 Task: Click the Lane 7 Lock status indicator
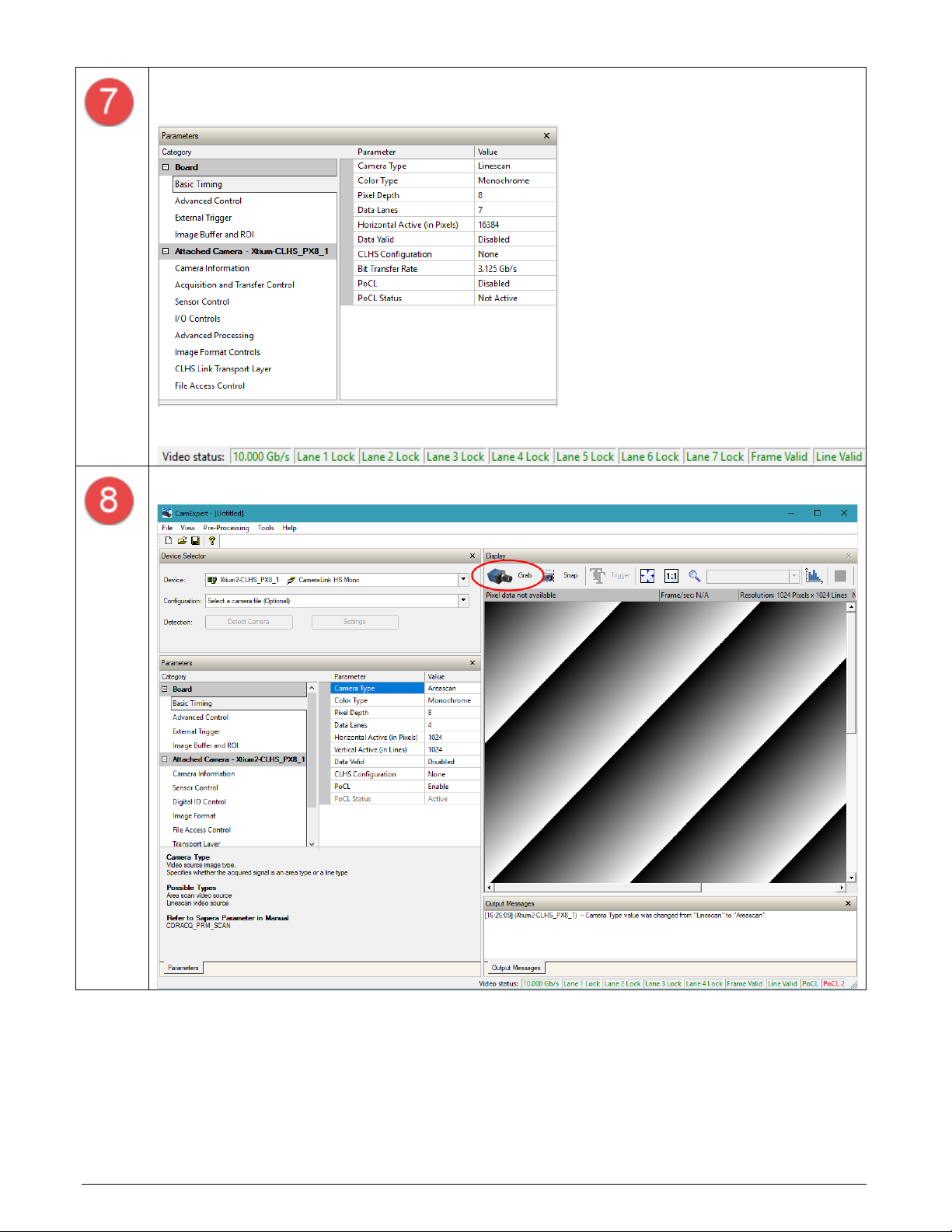click(x=715, y=457)
